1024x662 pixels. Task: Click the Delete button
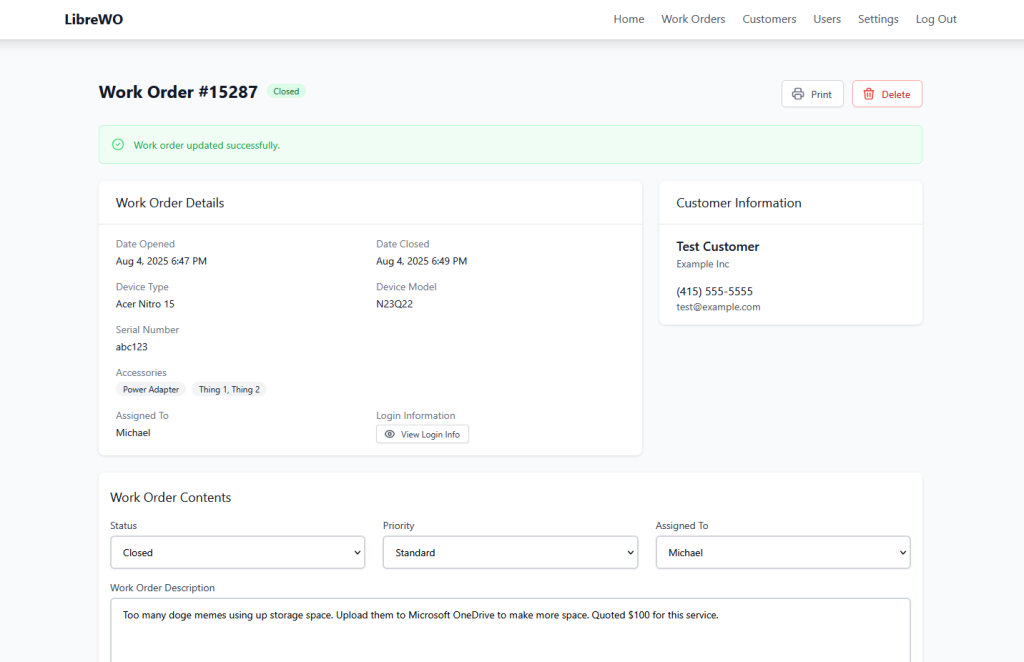886,93
